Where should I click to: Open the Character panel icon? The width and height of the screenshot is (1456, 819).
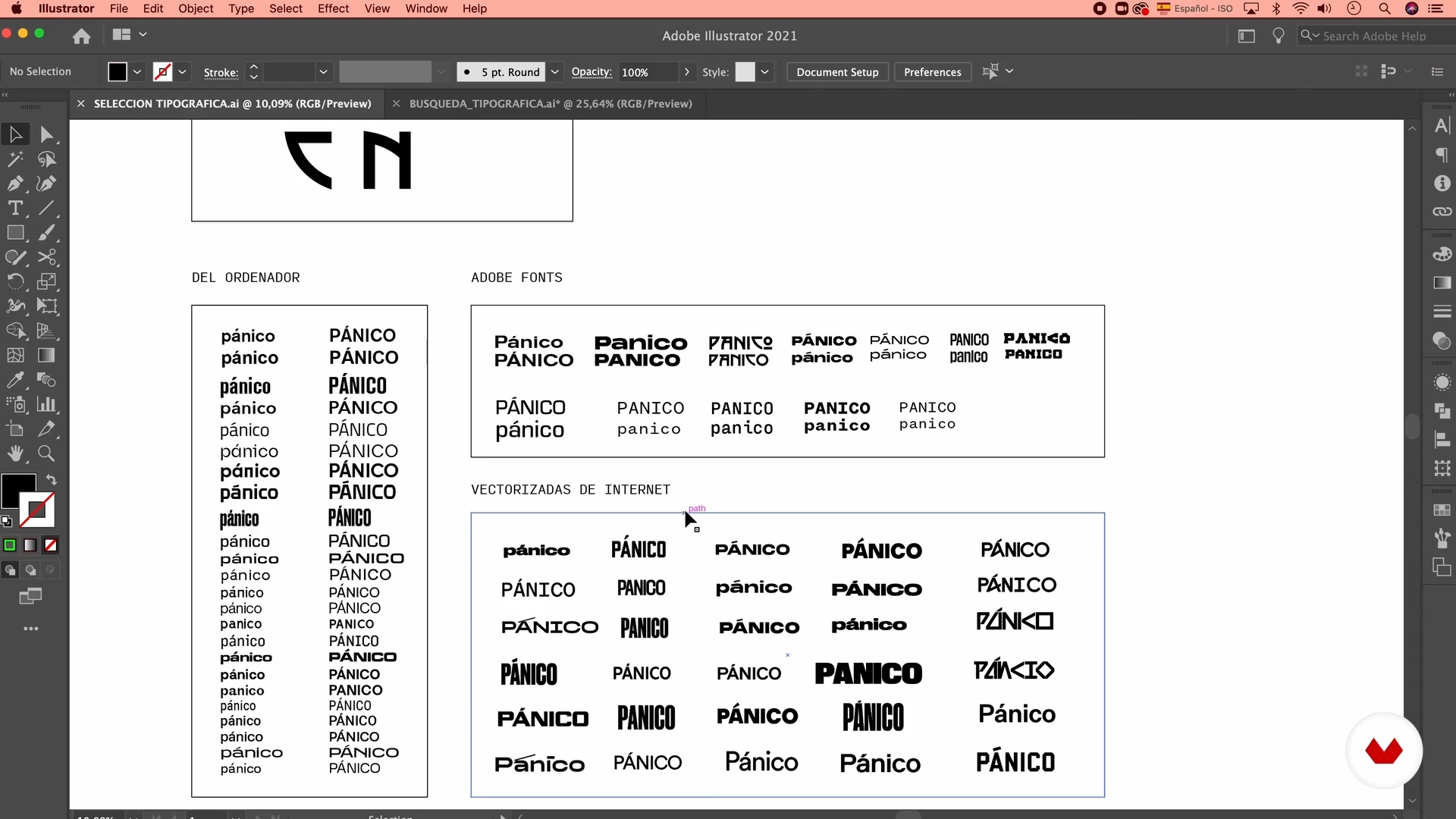(1442, 126)
